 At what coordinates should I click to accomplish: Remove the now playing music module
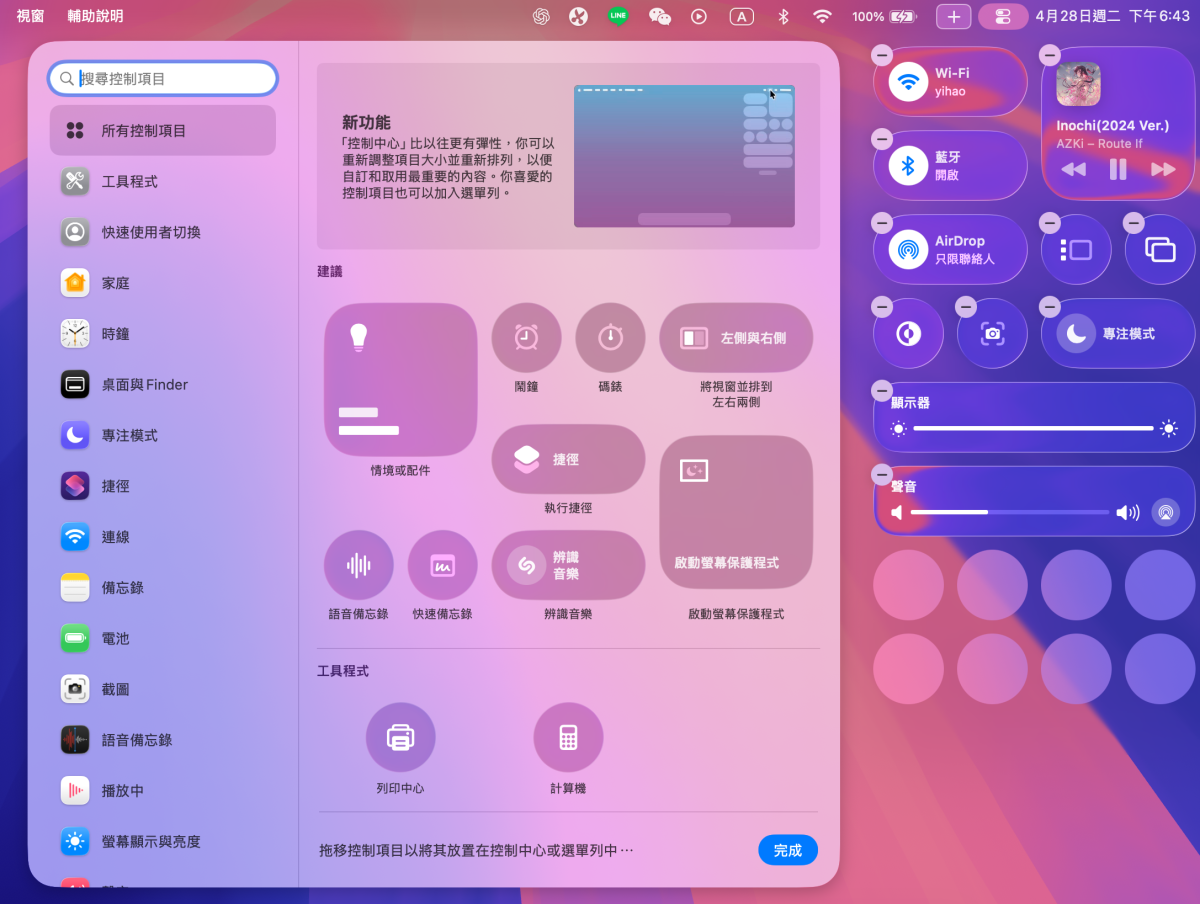click(x=1049, y=55)
